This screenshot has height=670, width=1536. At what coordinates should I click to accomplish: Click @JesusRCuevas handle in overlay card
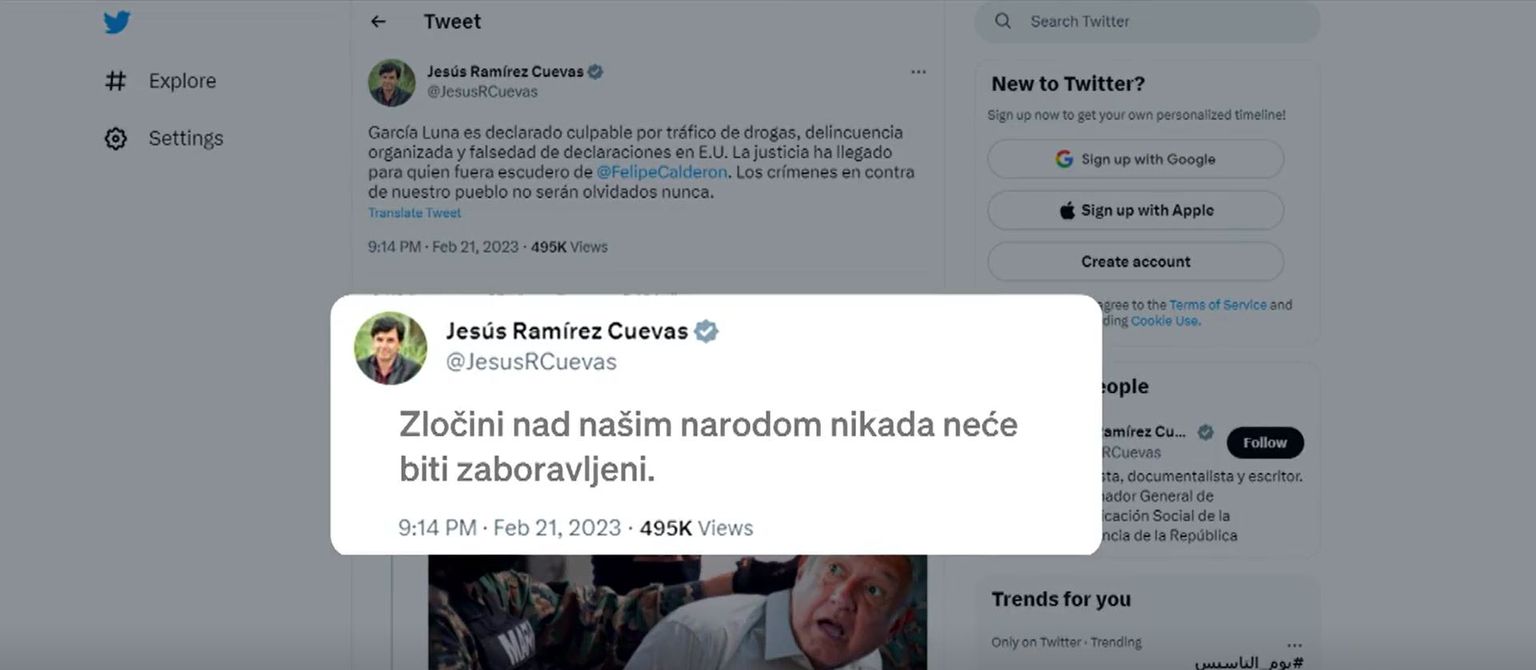(531, 362)
